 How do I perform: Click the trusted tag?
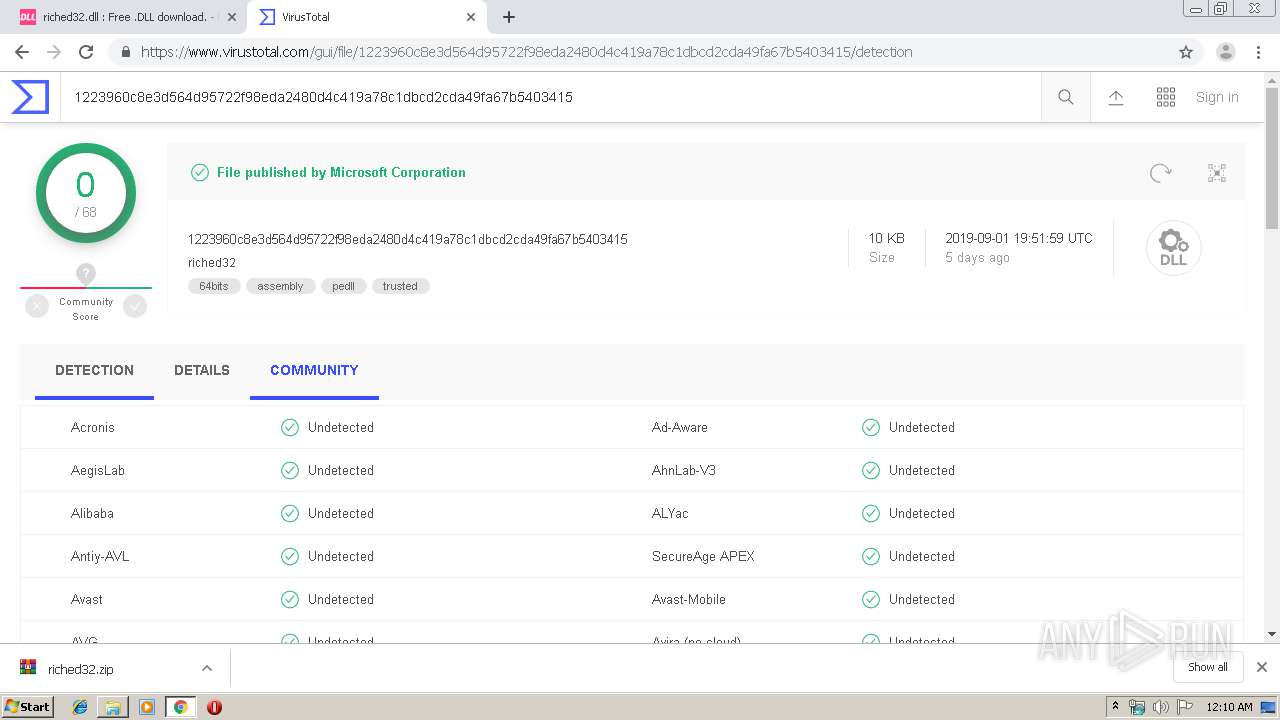coord(400,286)
